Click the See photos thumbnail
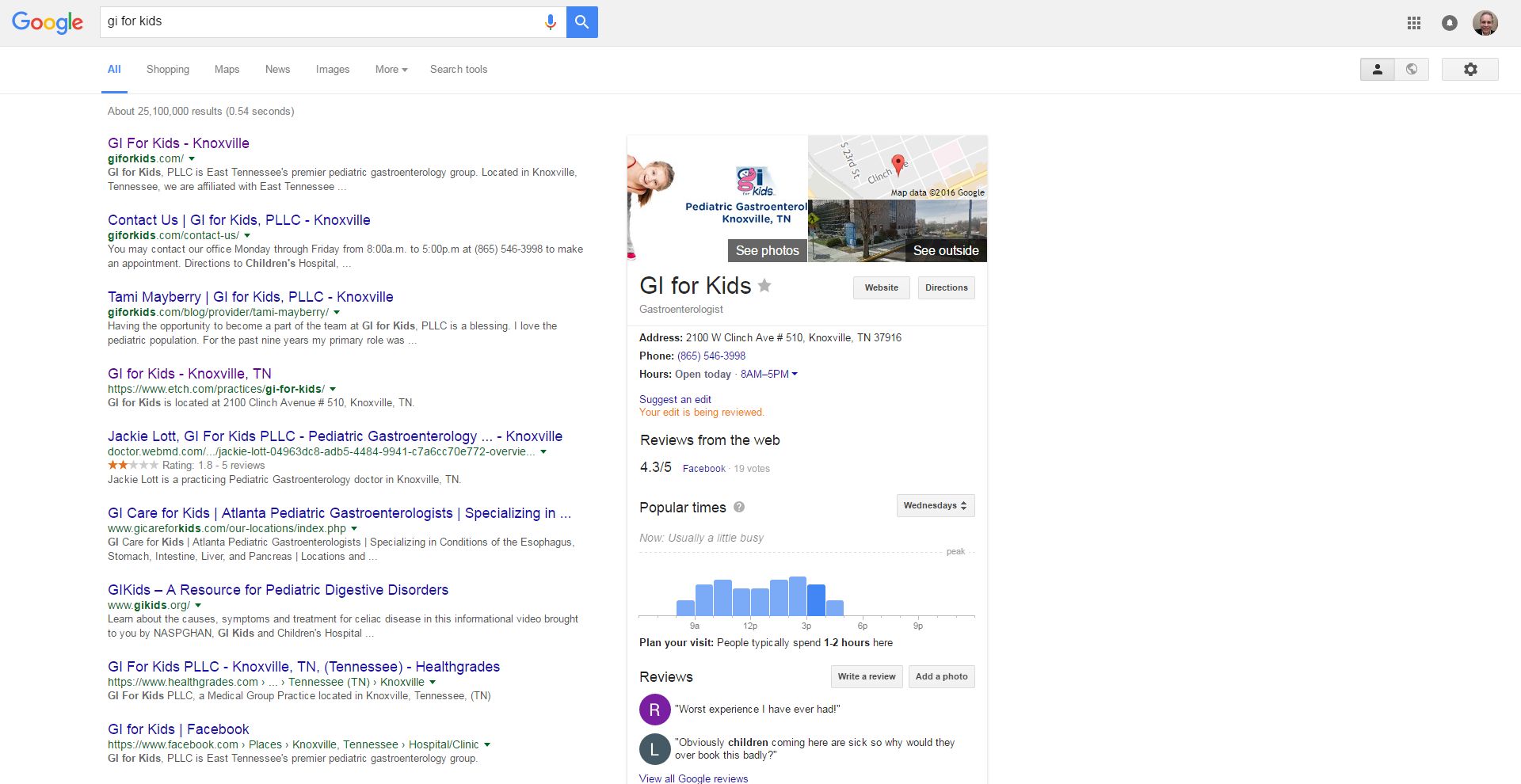 (718, 199)
